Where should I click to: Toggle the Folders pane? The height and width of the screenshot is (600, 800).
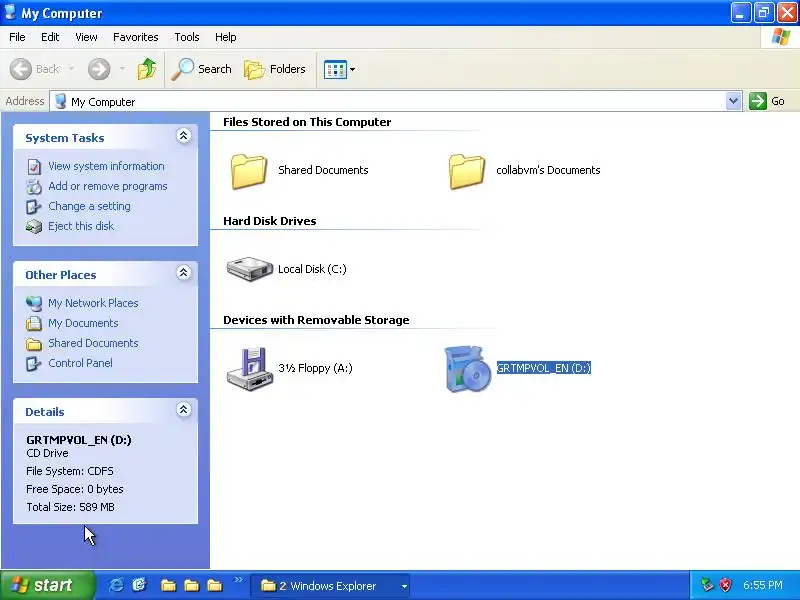[275, 69]
